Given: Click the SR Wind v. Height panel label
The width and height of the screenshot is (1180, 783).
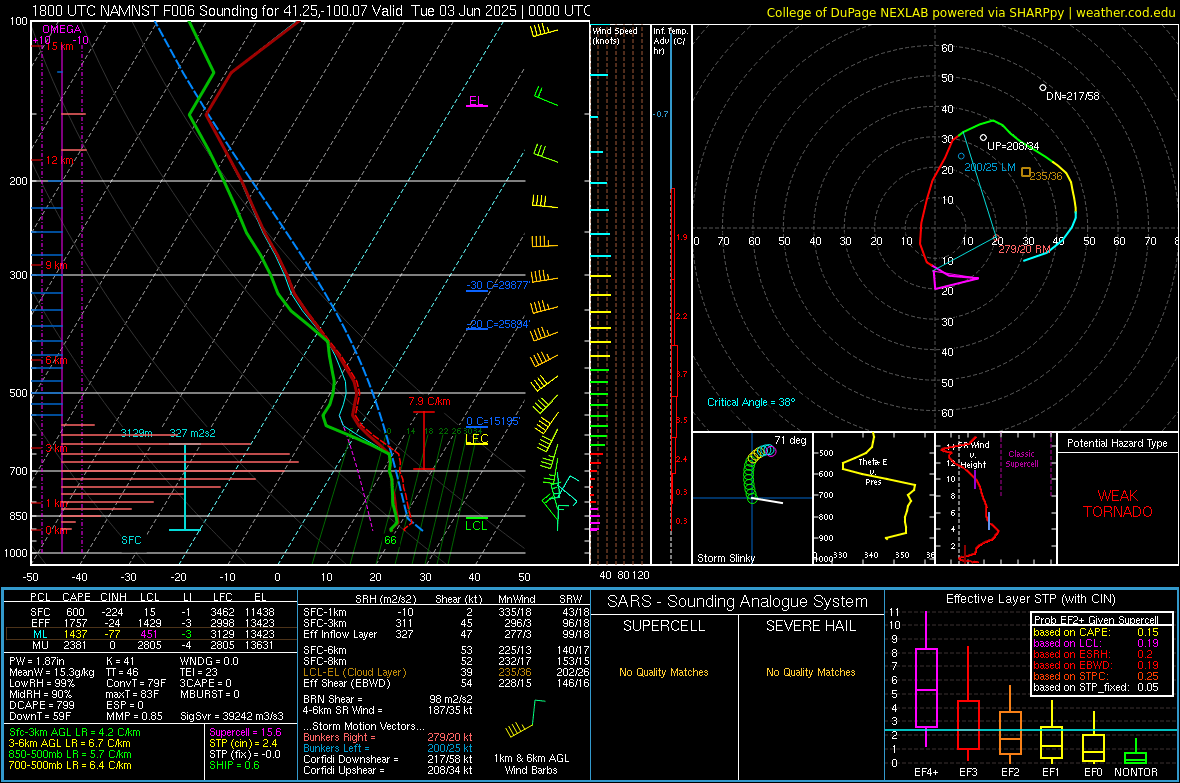Looking at the screenshot, I should (x=971, y=455).
